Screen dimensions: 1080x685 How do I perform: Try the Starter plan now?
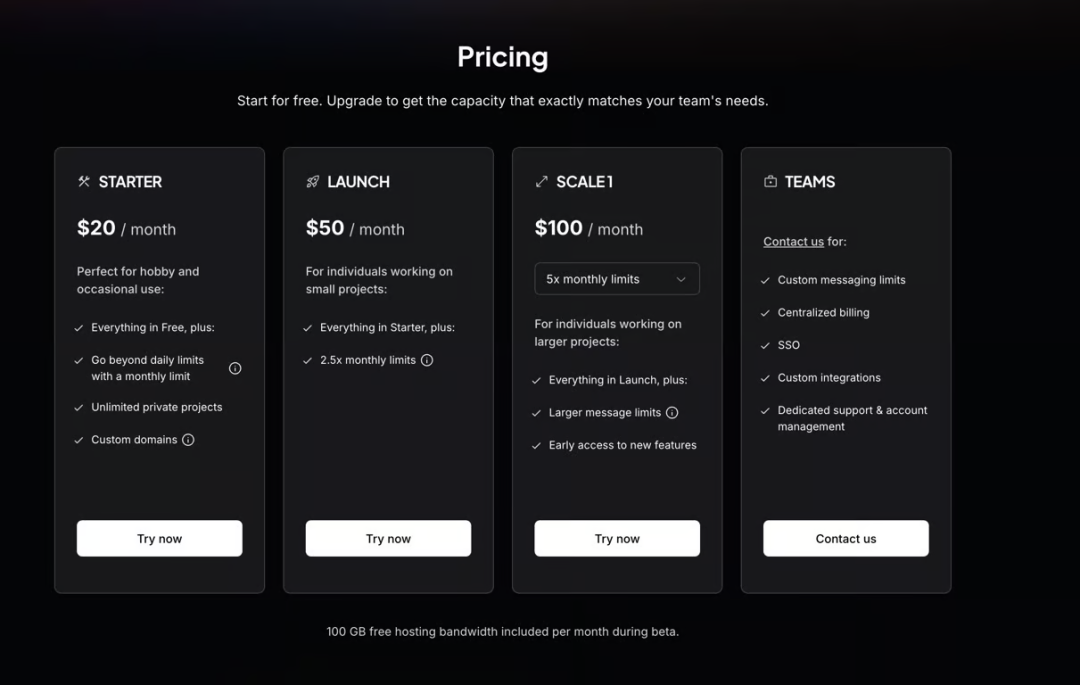click(x=159, y=538)
